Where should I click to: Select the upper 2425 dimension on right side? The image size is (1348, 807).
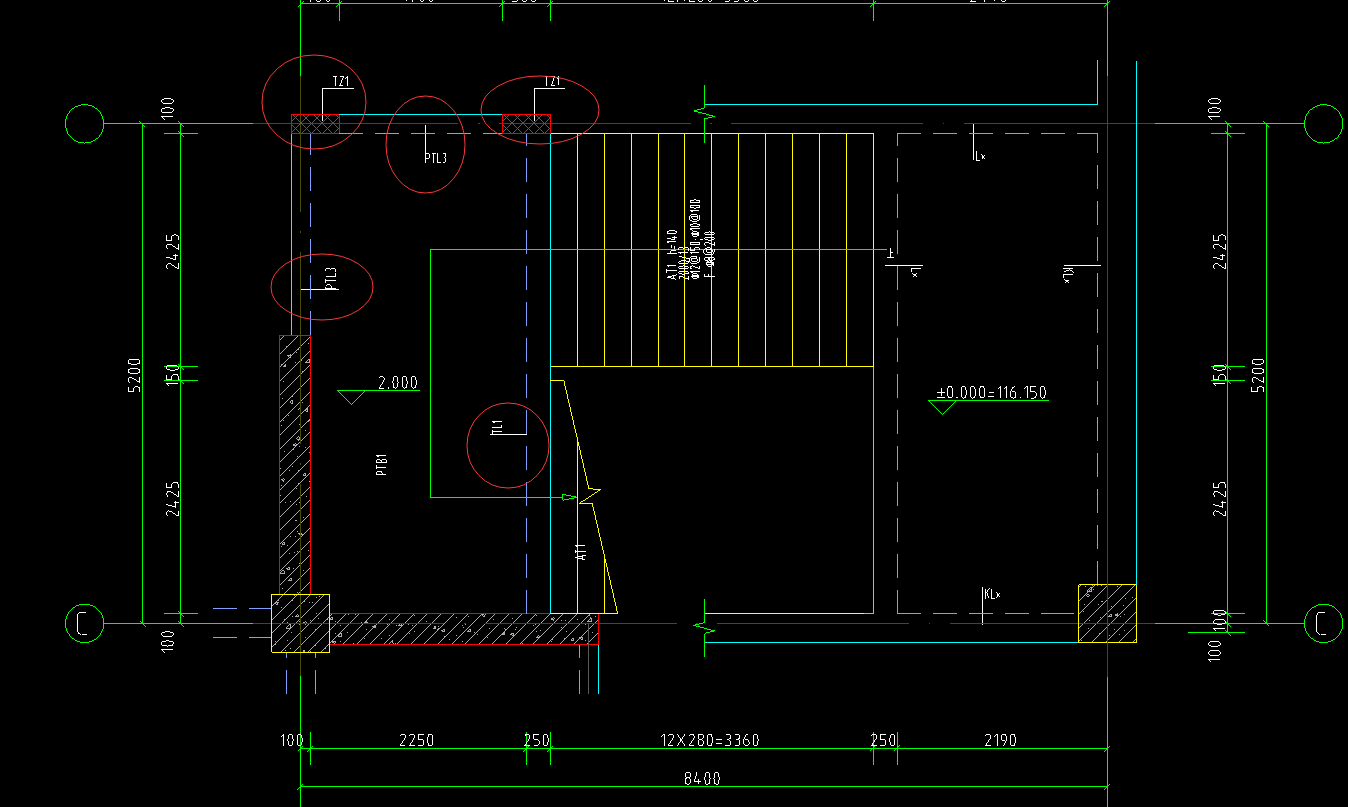click(x=1218, y=251)
